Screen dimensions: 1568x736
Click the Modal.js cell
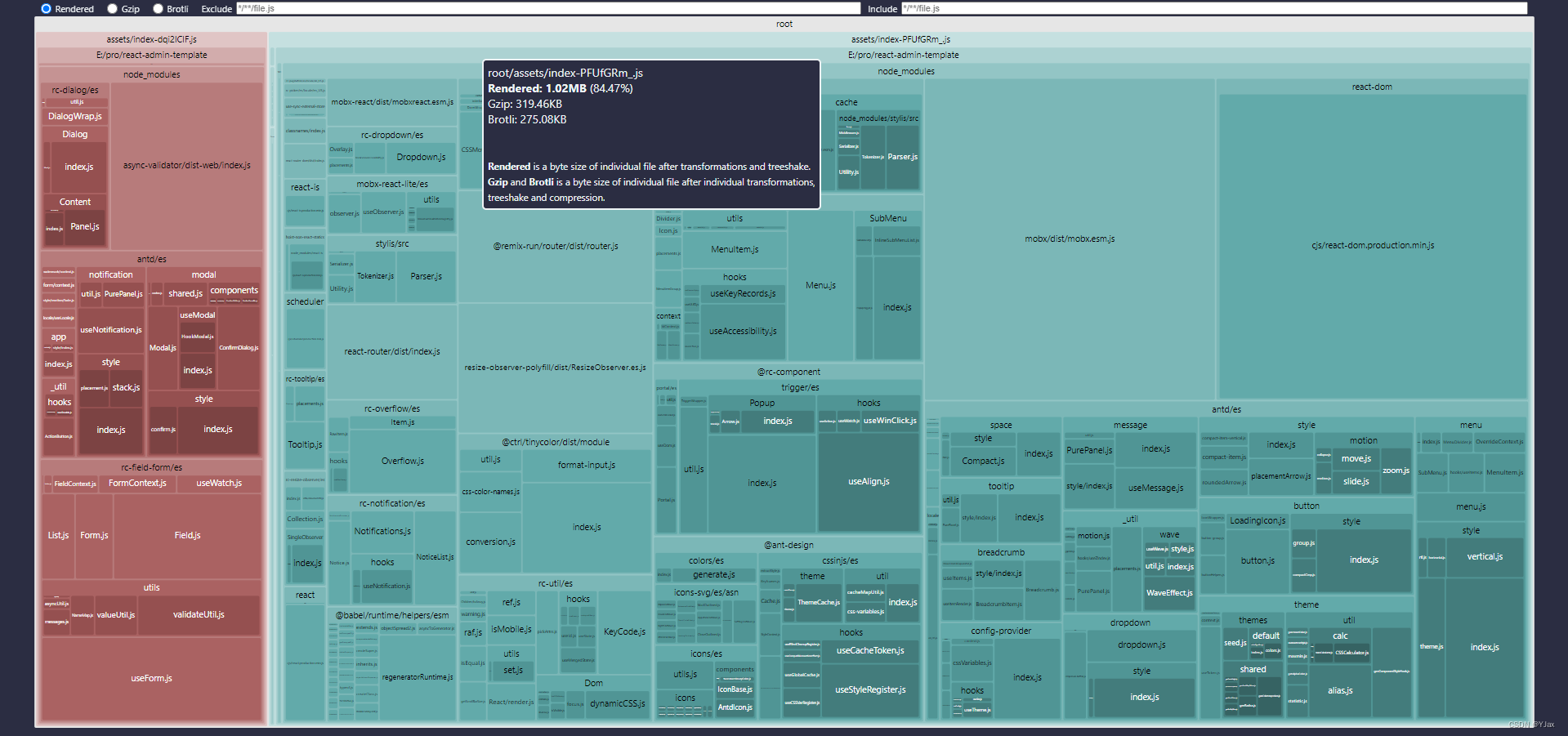point(163,348)
